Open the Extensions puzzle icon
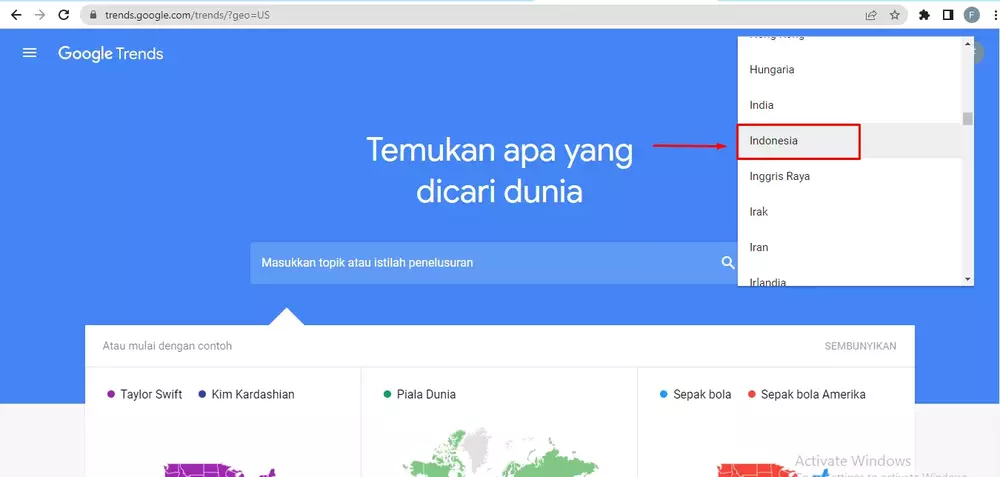 coord(924,15)
